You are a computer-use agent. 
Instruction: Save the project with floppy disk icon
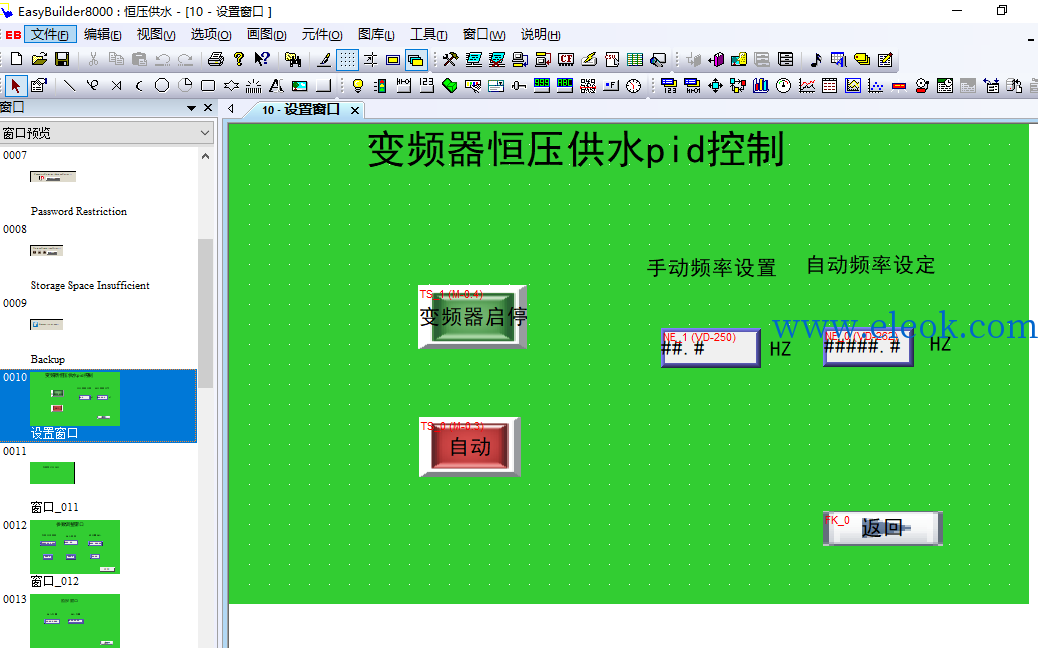[62, 60]
